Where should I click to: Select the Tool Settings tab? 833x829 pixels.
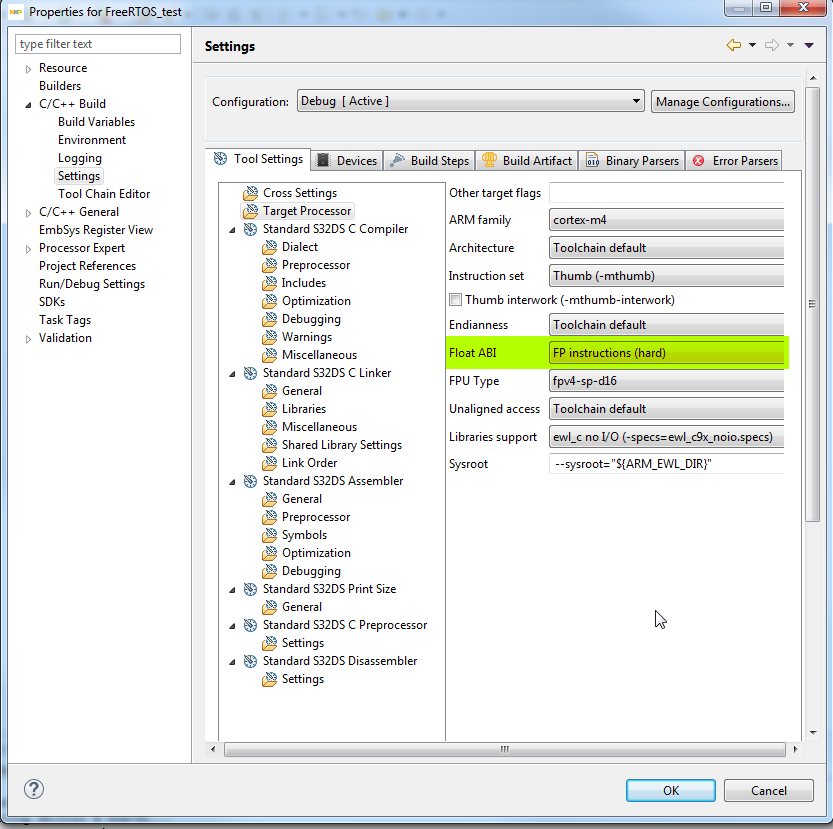258,159
